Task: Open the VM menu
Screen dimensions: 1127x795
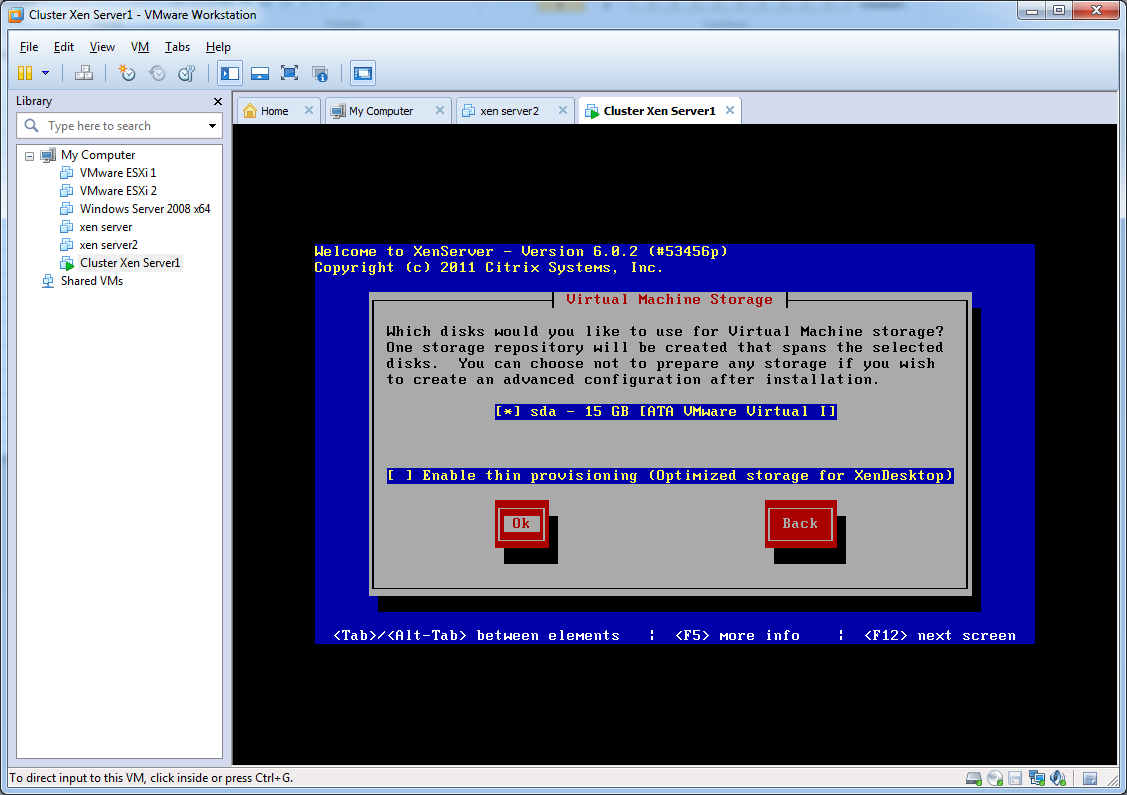Action: pyautogui.click(x=140, y=47)
